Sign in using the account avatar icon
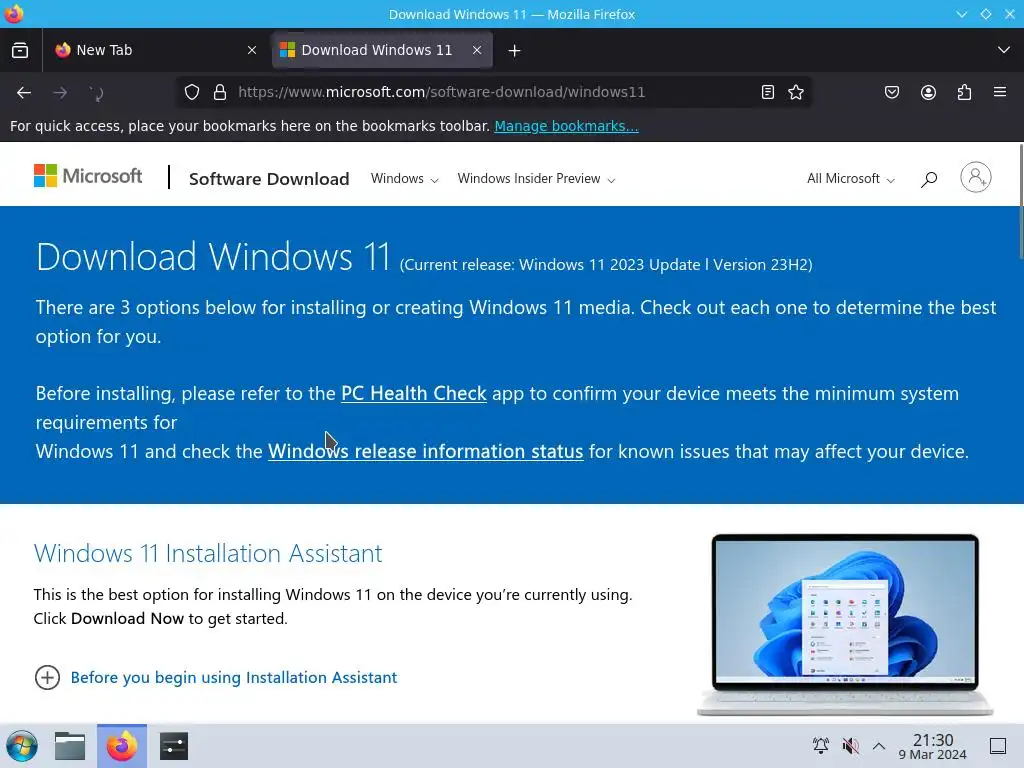The image size is (1024, 768). (976, 177)
